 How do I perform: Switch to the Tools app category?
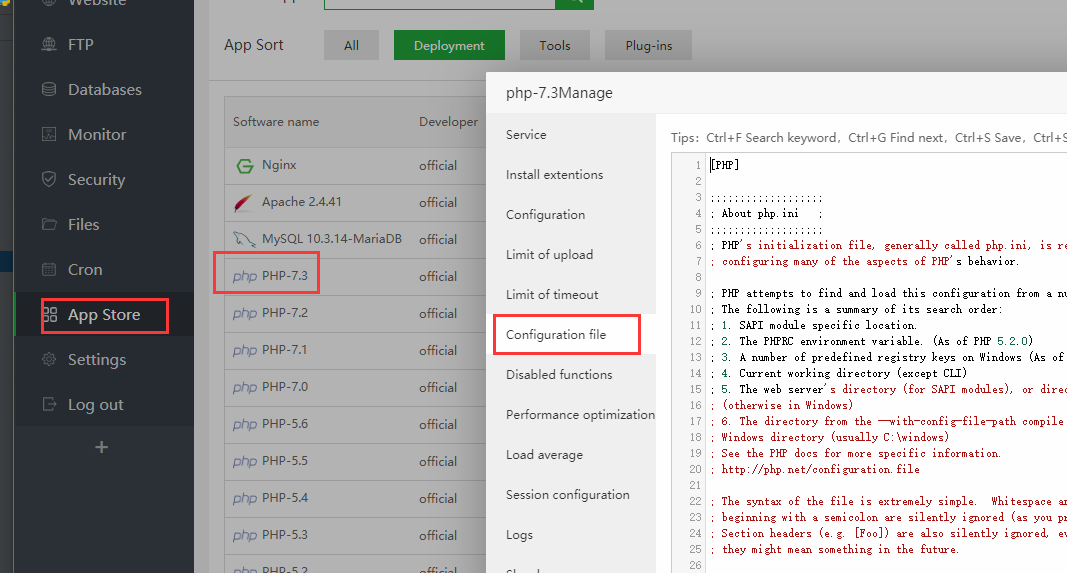coord(555,45)
